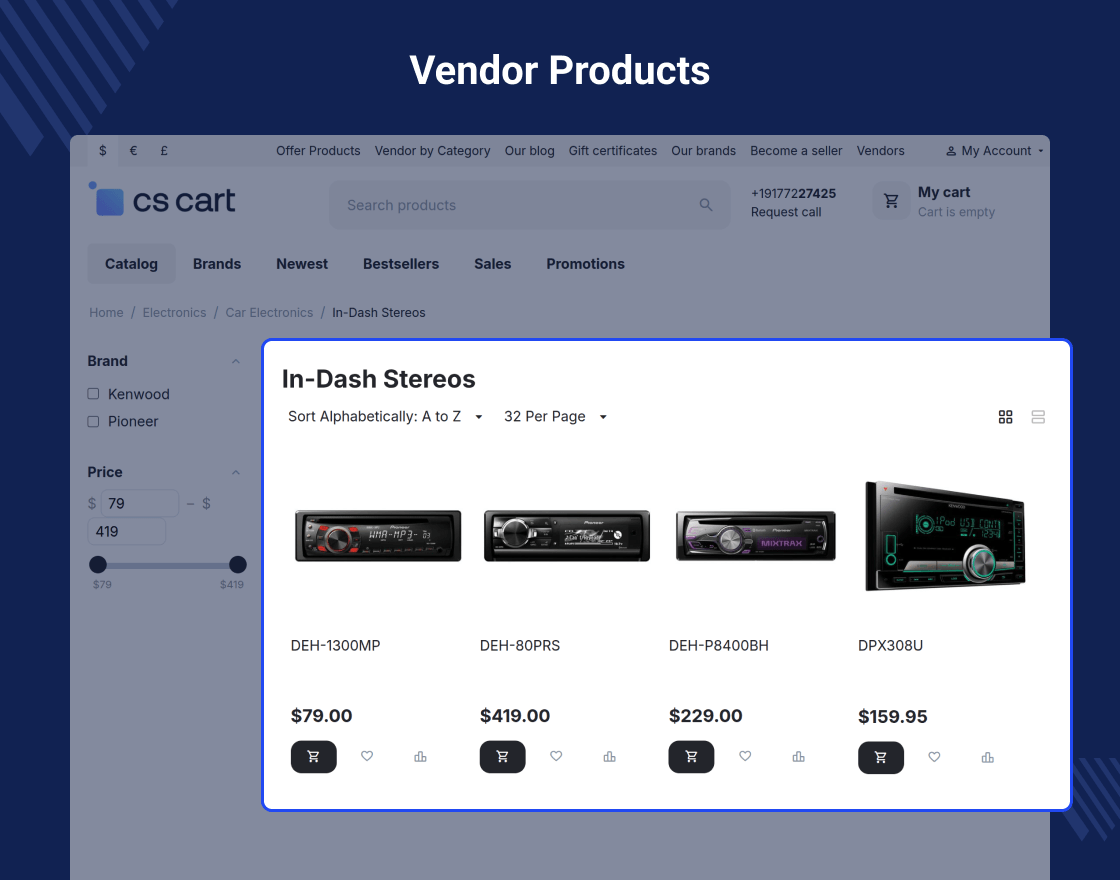Click minimum price field showing 79
1120x880 pixels.
140,504
